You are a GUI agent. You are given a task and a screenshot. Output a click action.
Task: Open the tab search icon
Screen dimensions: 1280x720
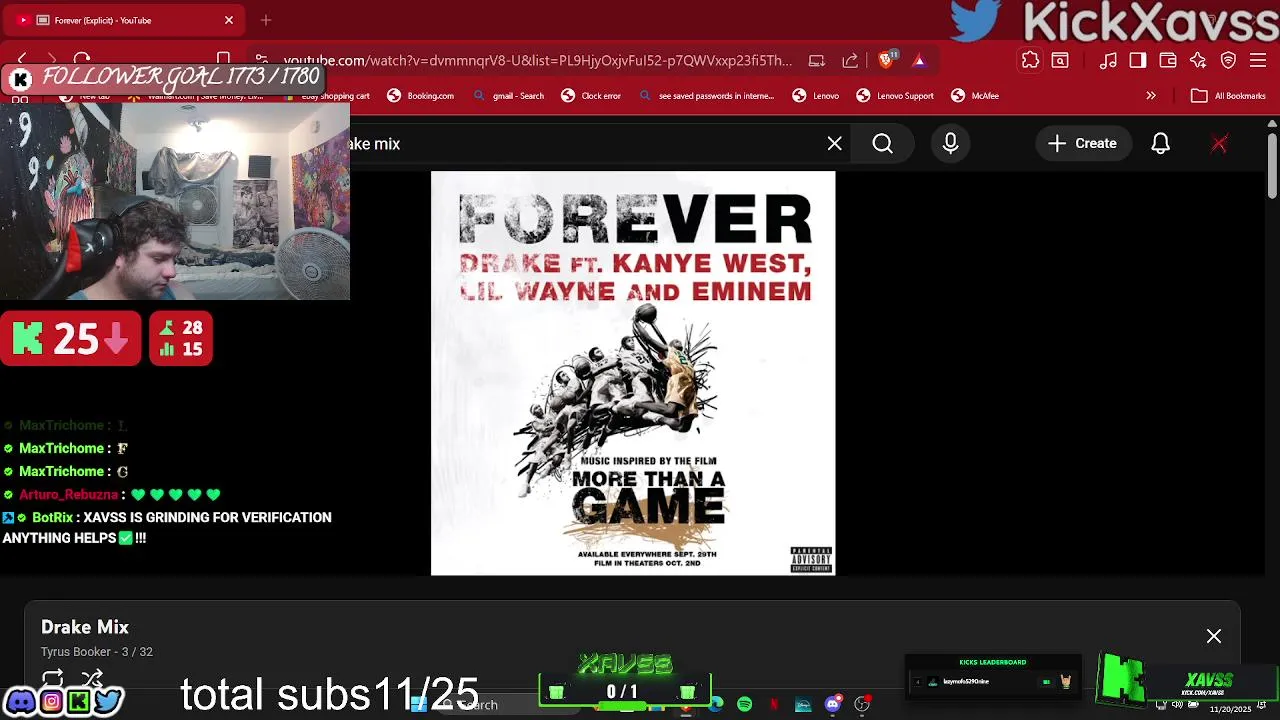pos(1060,60)
